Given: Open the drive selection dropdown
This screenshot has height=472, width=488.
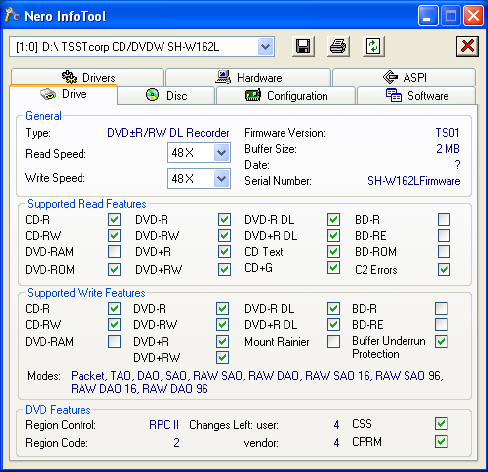Looking at the screenshot, I should pos(265,47).
